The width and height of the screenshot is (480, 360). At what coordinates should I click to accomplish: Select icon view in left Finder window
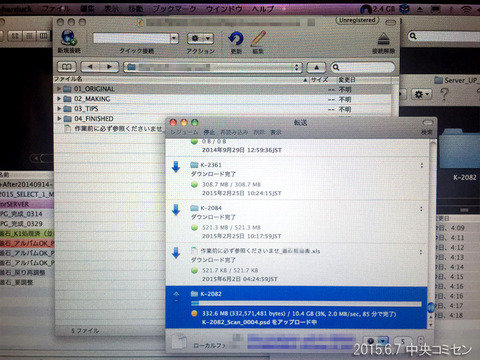point(15,35)
